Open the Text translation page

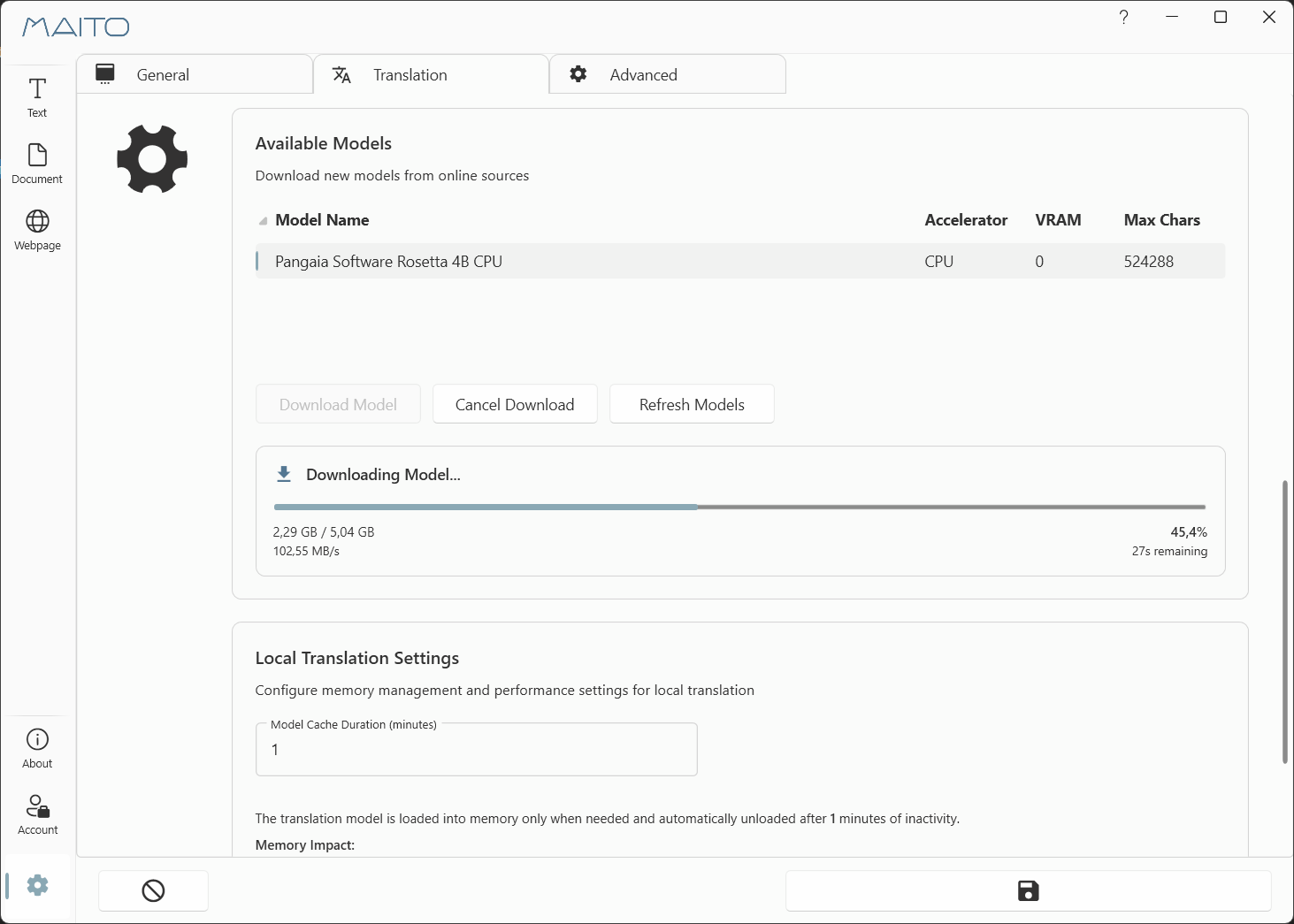click(x=37, y=98)
